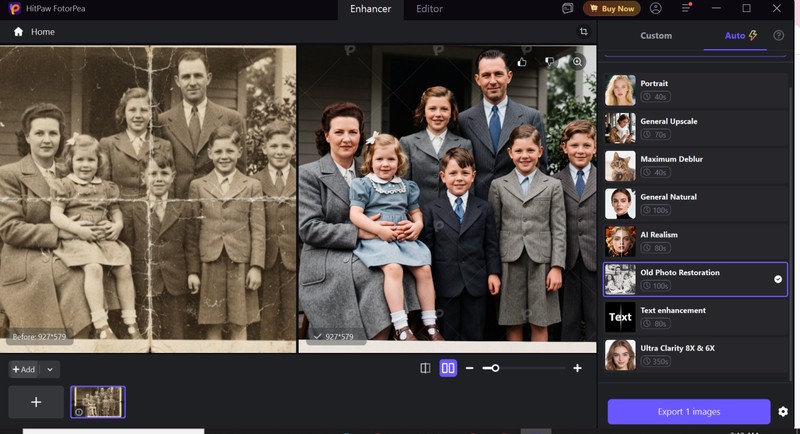Click the zoom slider handle

(x=495, y=368)
